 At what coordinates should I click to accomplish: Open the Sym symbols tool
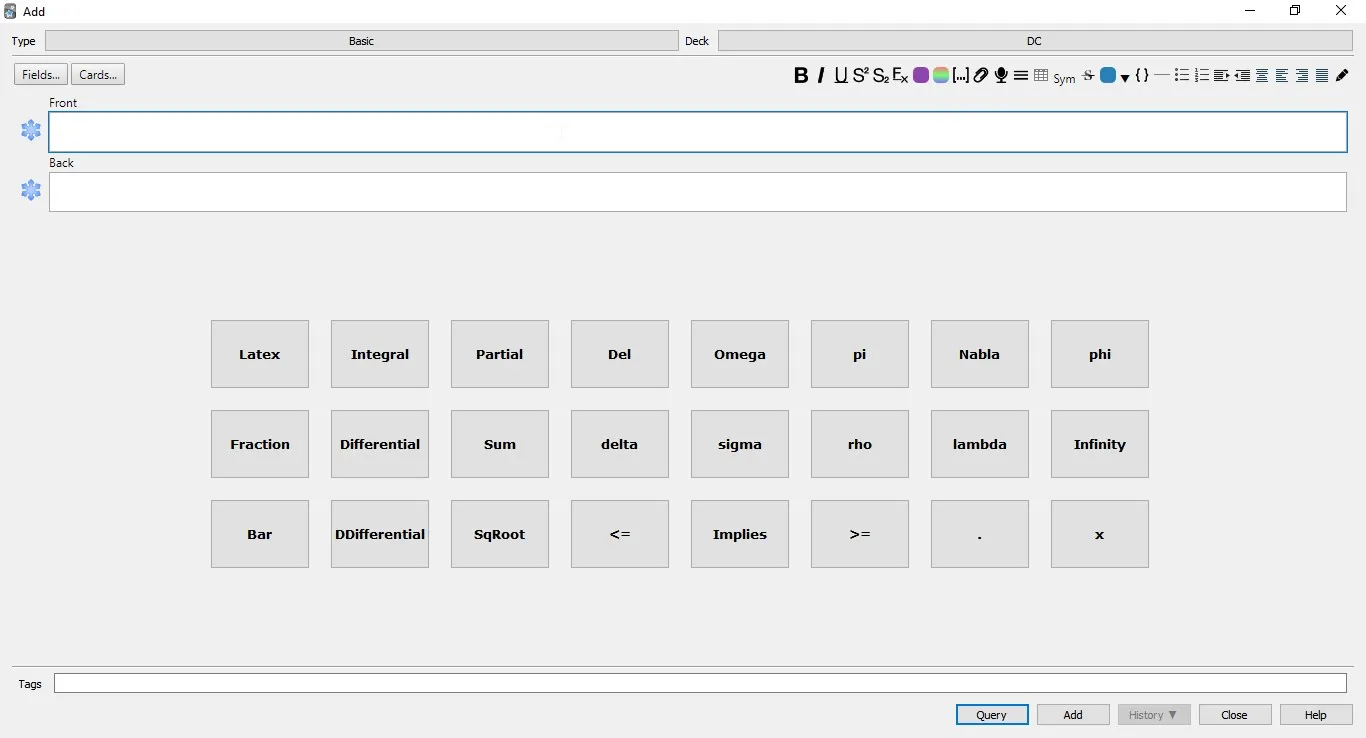coord(1063,77)
